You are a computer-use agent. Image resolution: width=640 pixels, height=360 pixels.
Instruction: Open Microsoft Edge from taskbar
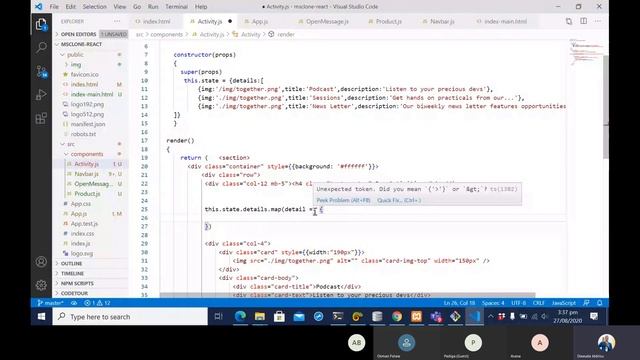240,316
